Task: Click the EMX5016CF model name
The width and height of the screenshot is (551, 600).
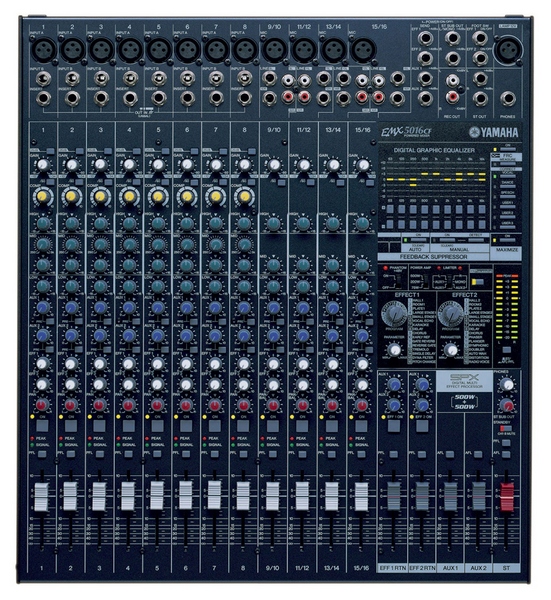Action: 406,132
